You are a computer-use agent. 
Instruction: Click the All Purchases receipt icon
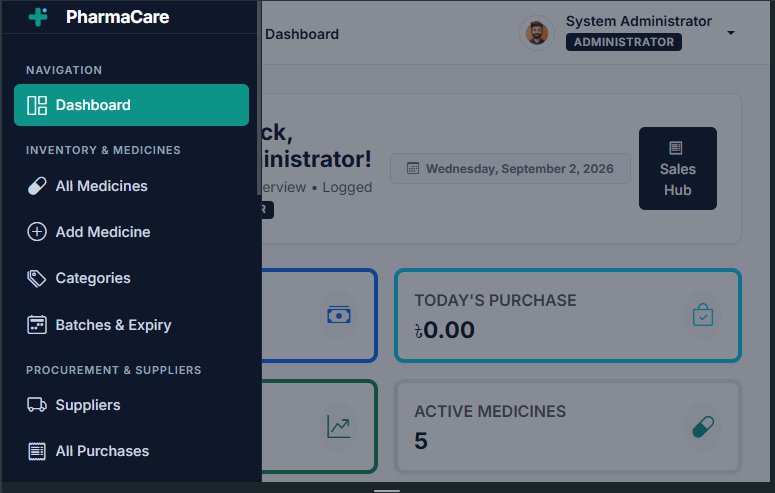click(x=37, y=451)
